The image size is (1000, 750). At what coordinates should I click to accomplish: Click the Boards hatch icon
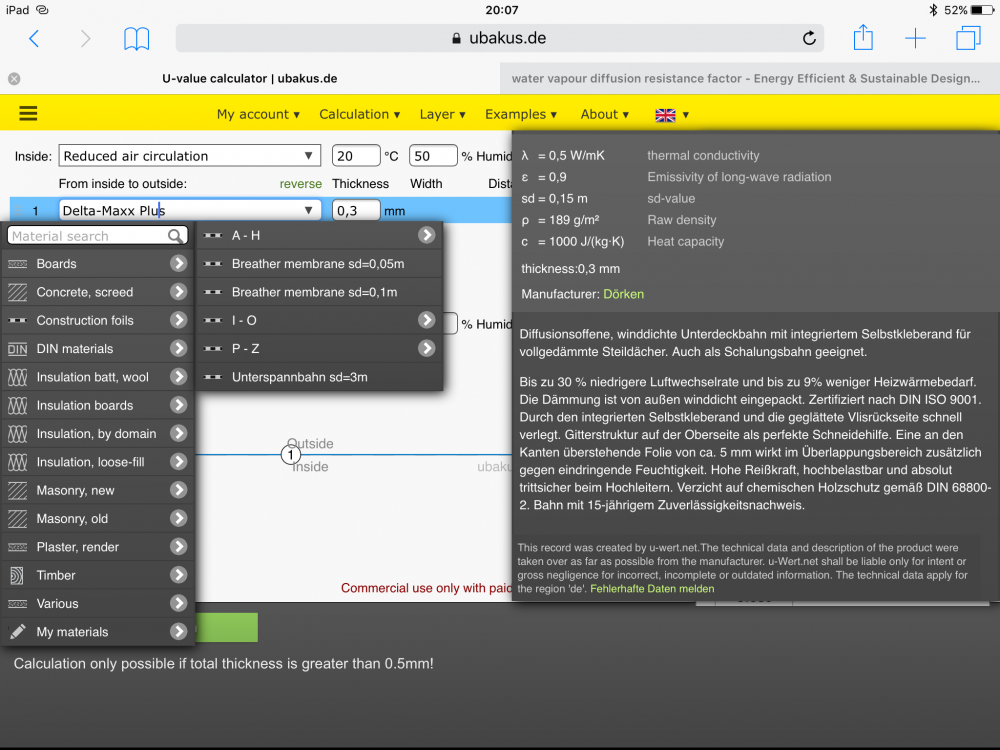click(17, 263)
